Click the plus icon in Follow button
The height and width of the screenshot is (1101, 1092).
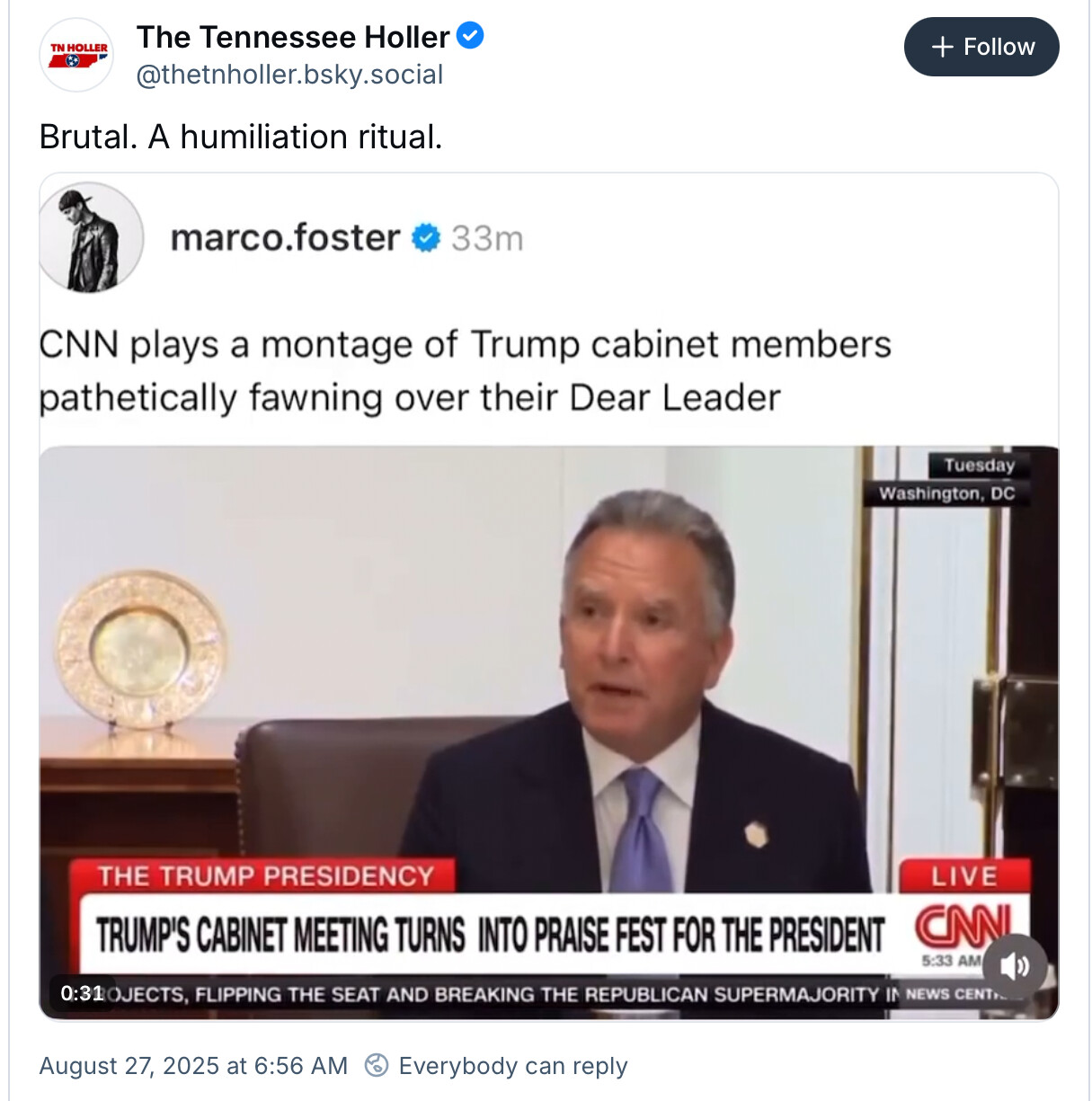pyautogui.click(x=942, y=47)
